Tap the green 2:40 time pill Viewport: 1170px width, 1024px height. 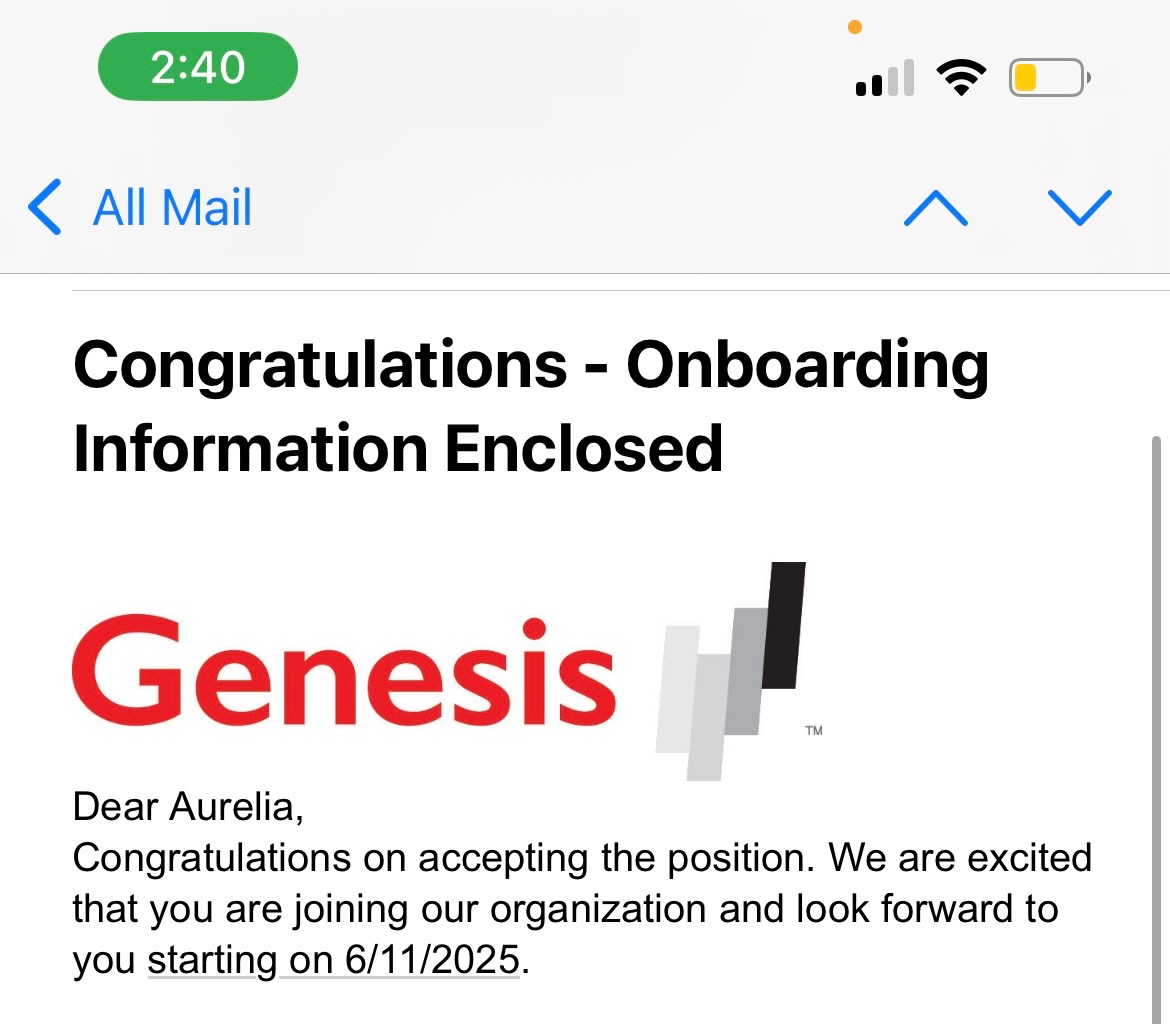tap(197, 67)
